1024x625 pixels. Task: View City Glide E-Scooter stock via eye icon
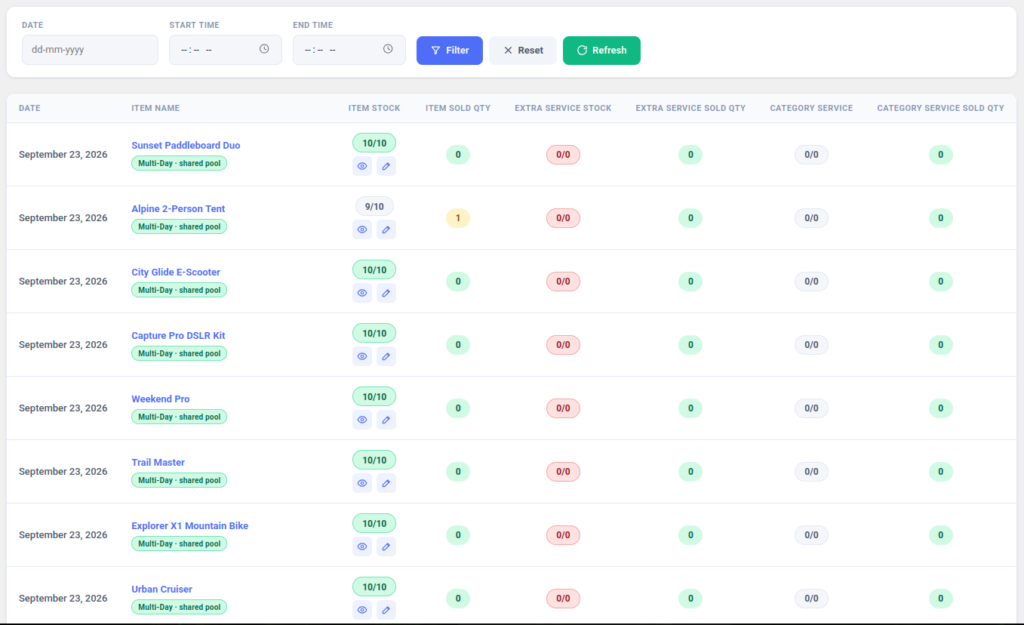[362, 293]
